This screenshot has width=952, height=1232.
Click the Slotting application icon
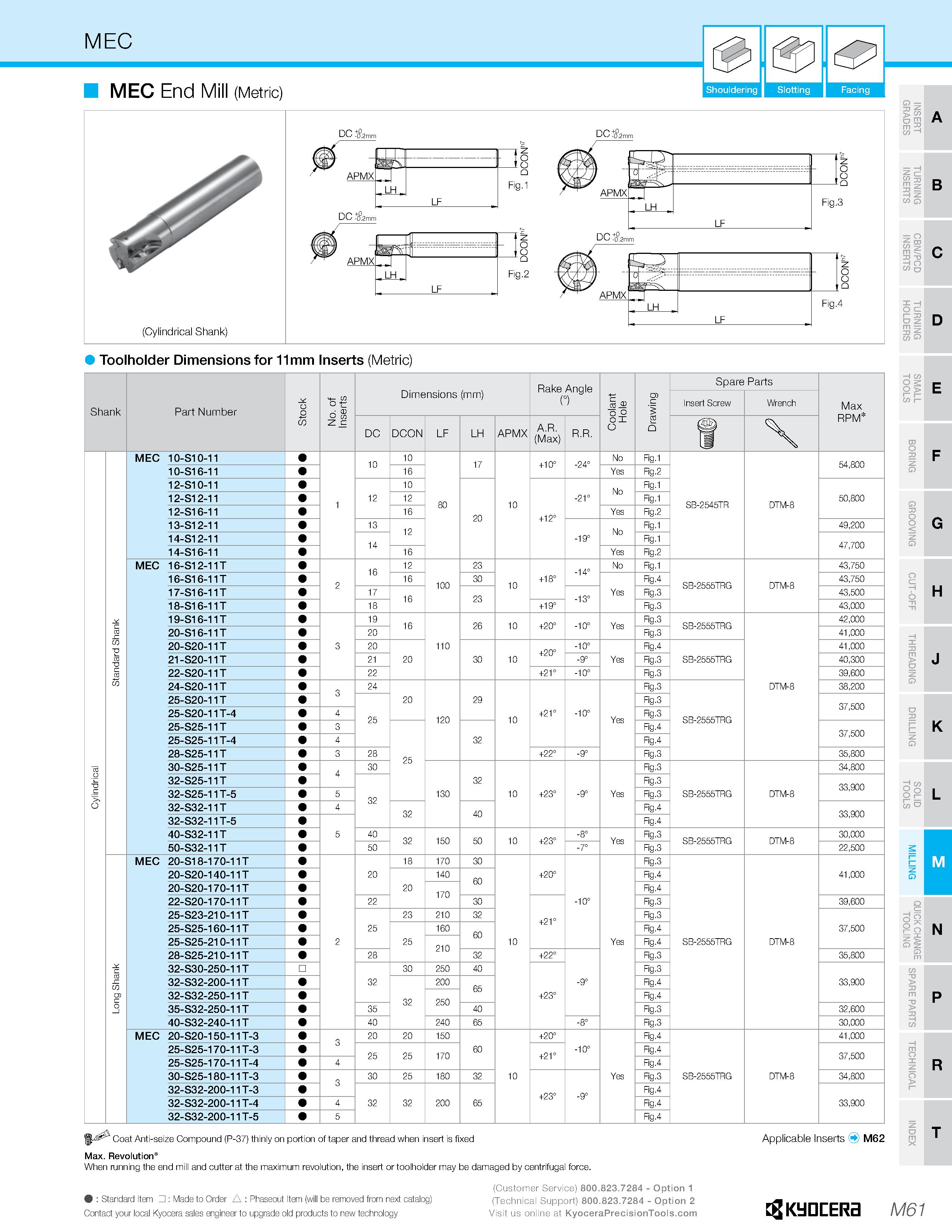point(794,62)
